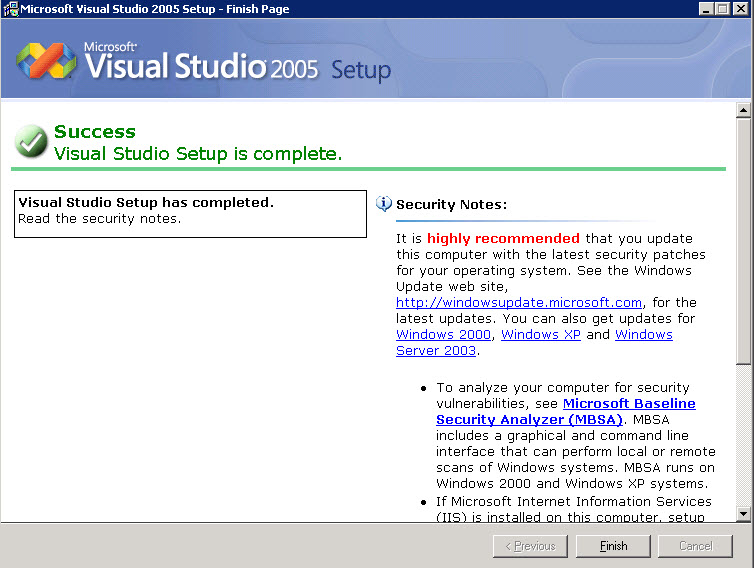Click the scrollbar down arrow
The width and height of the screenshot is (754, 568).
(x=743, y=514)
